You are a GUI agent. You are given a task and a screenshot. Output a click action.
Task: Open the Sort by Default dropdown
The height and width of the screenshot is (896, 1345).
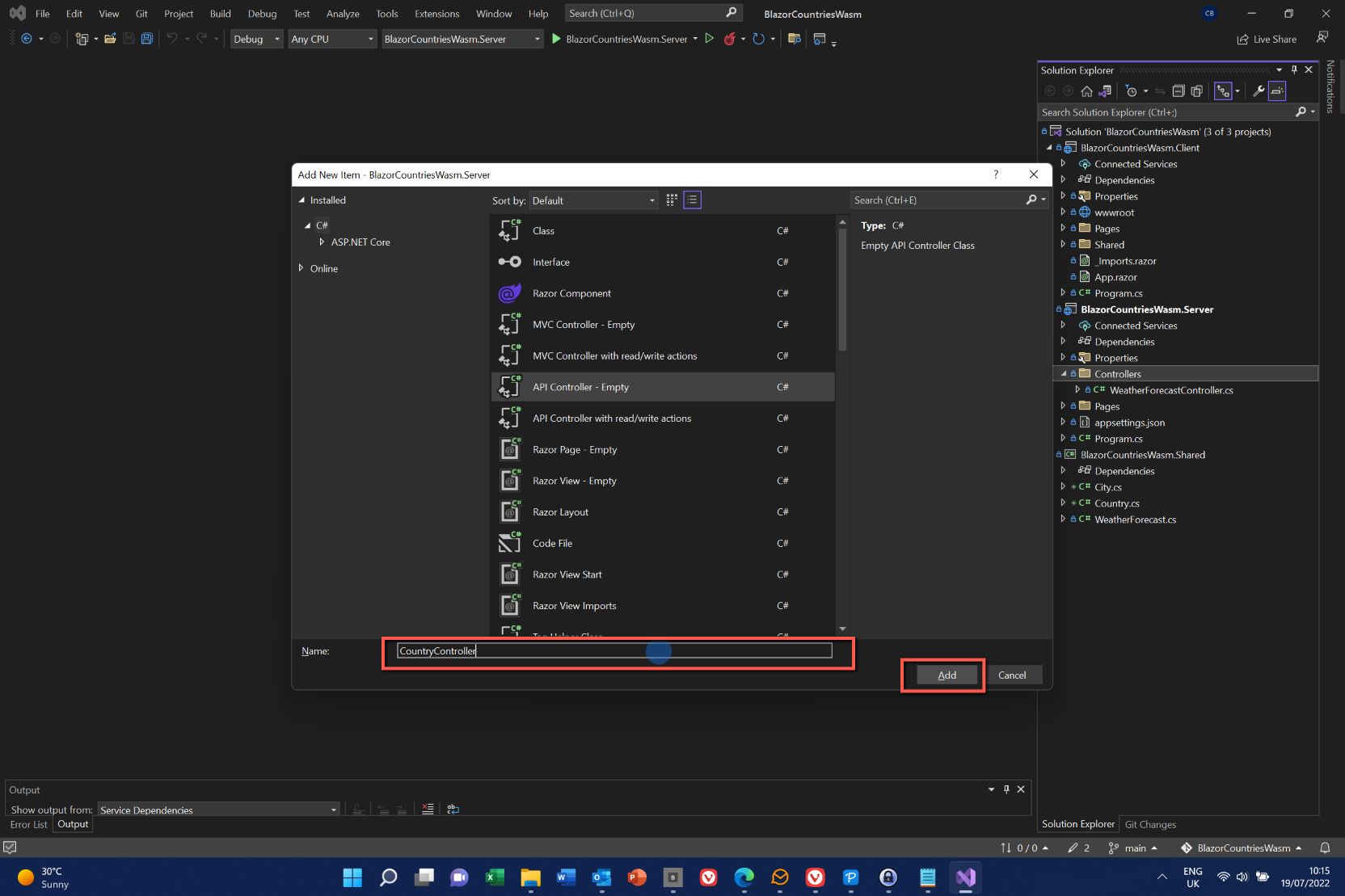[x=593, y=200]
